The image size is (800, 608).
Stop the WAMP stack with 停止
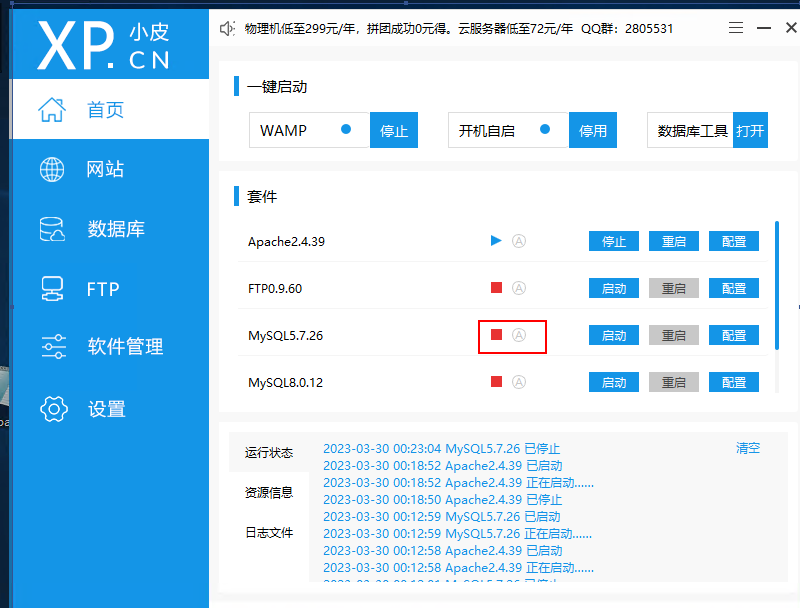394,130
